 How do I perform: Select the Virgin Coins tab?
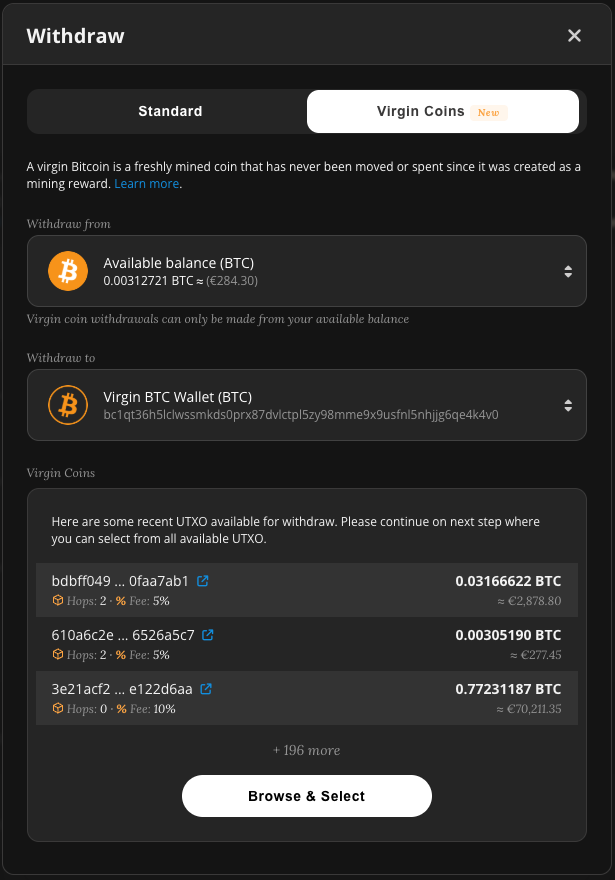(418, 112)
